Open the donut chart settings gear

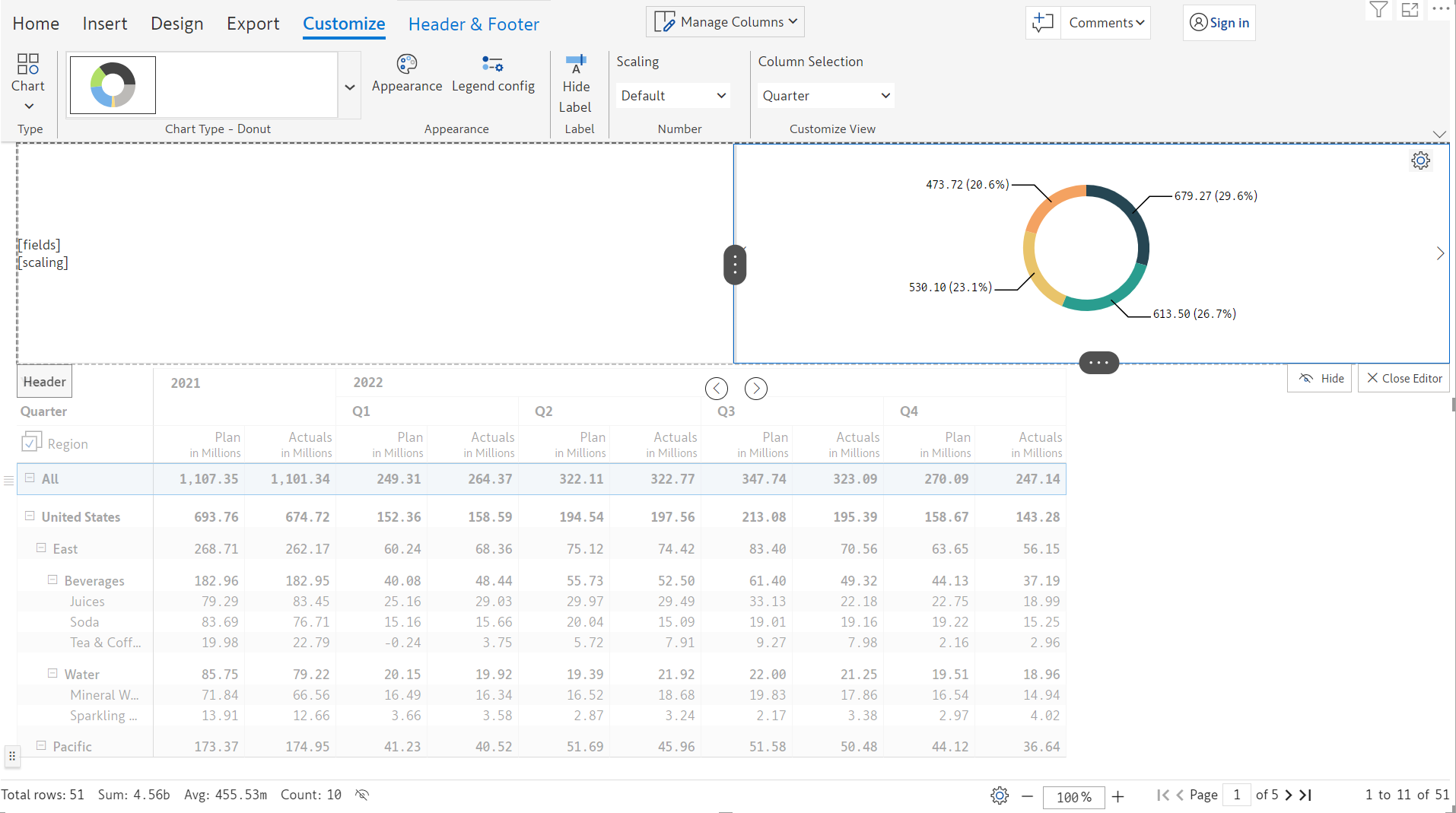[x=1420, y=160]
